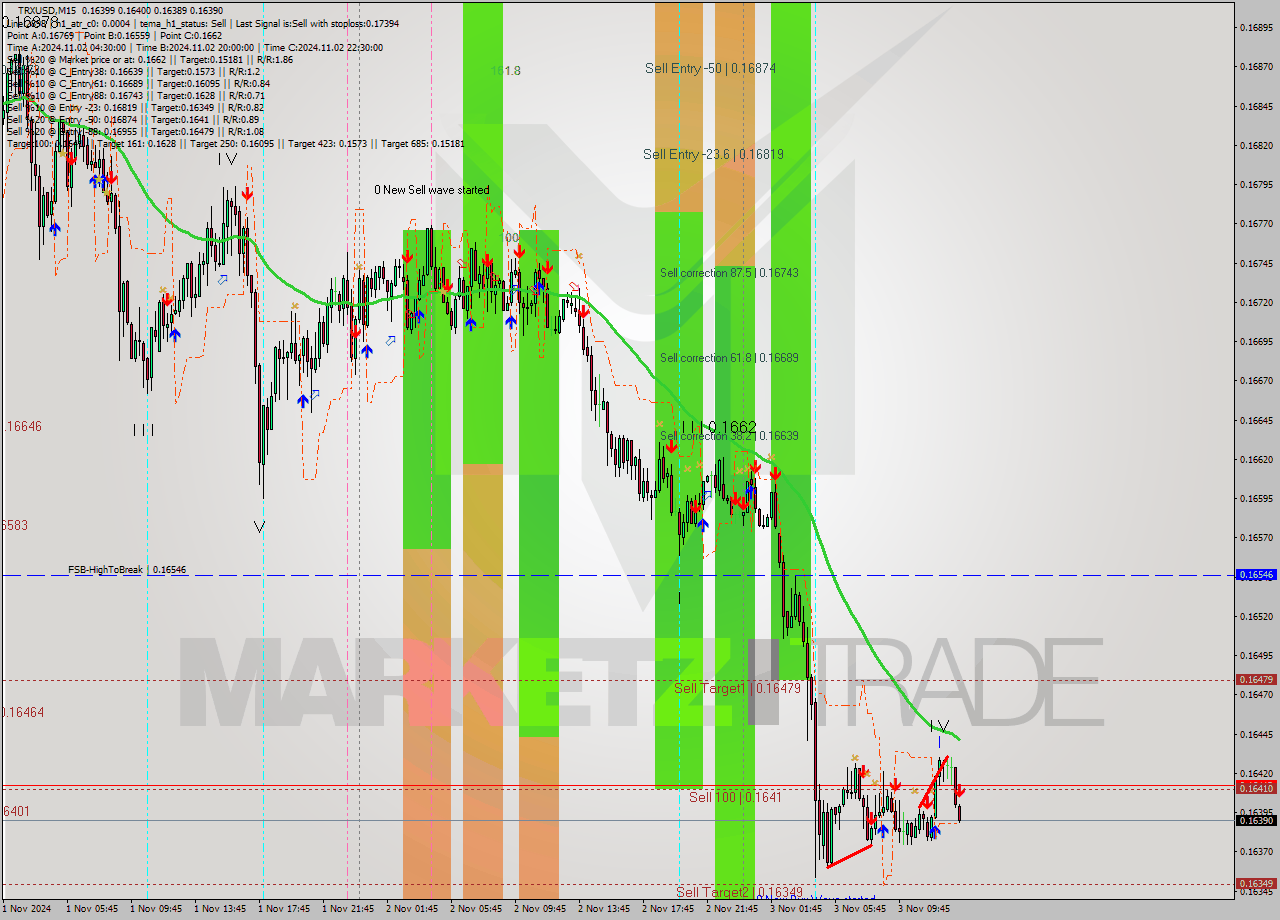Click the 'Point A:0.16769' info line
The image size is (1280, 920).
[x=40, y=35]
